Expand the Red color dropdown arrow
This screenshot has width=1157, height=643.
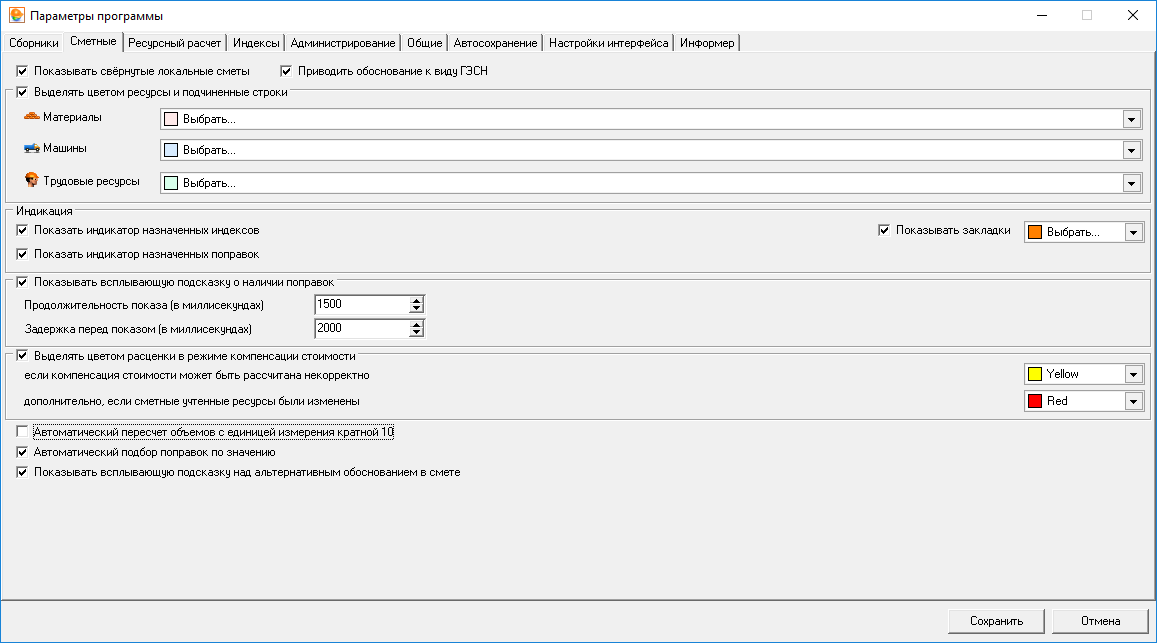click(1134, 401)
